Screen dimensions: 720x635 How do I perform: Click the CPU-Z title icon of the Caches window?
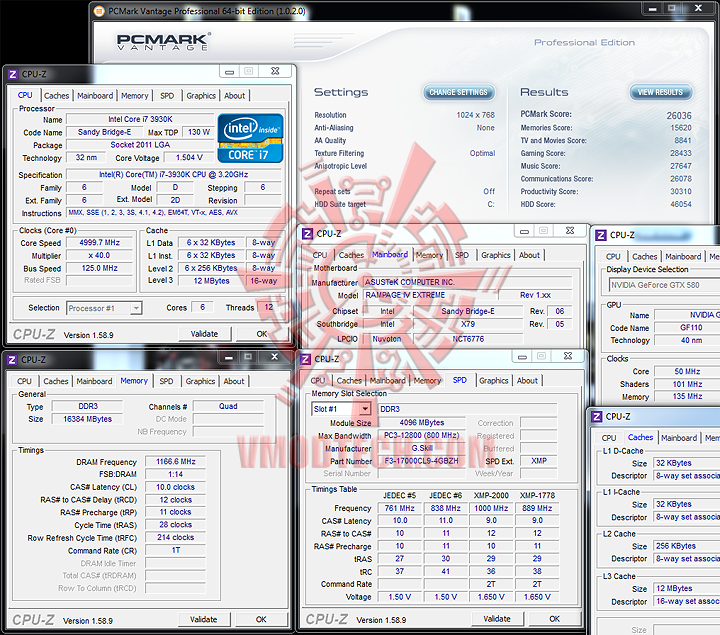(x=597, y=417)
